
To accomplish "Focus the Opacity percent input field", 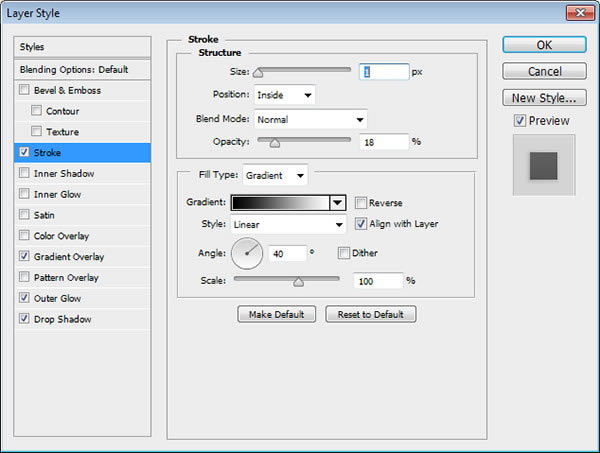I will point(384,142).
